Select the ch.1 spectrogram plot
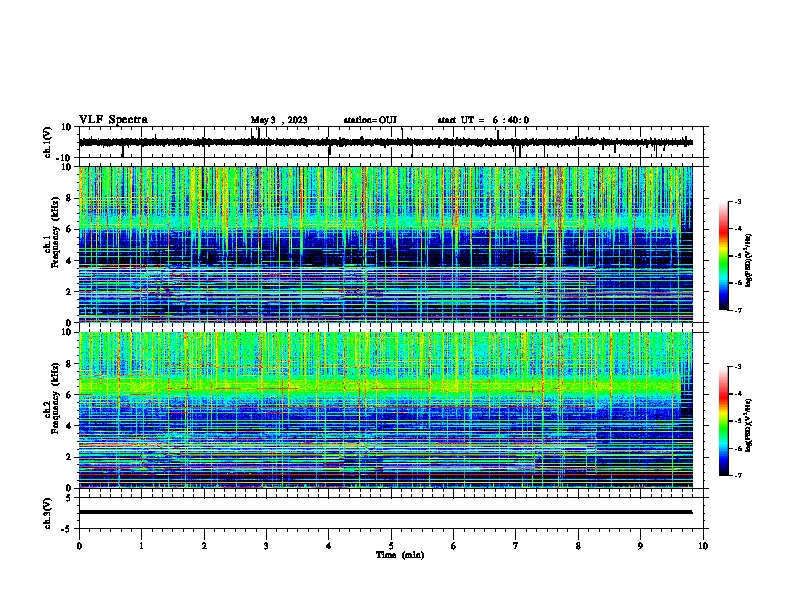Viewport: 792px width, 612px height. (386, 244)
